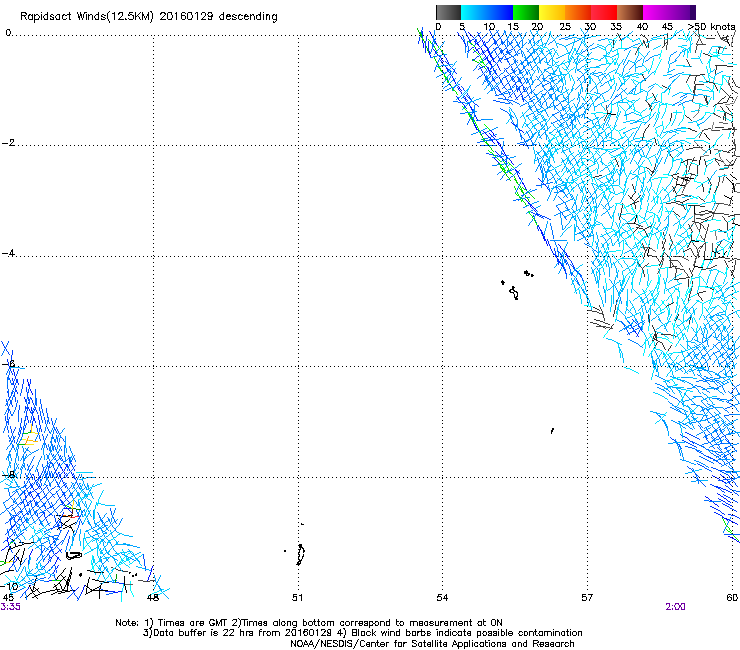Click the small island mark west of 57E
Image resolution: width=740 pixels, height=650 pixels.
(552, 431)
